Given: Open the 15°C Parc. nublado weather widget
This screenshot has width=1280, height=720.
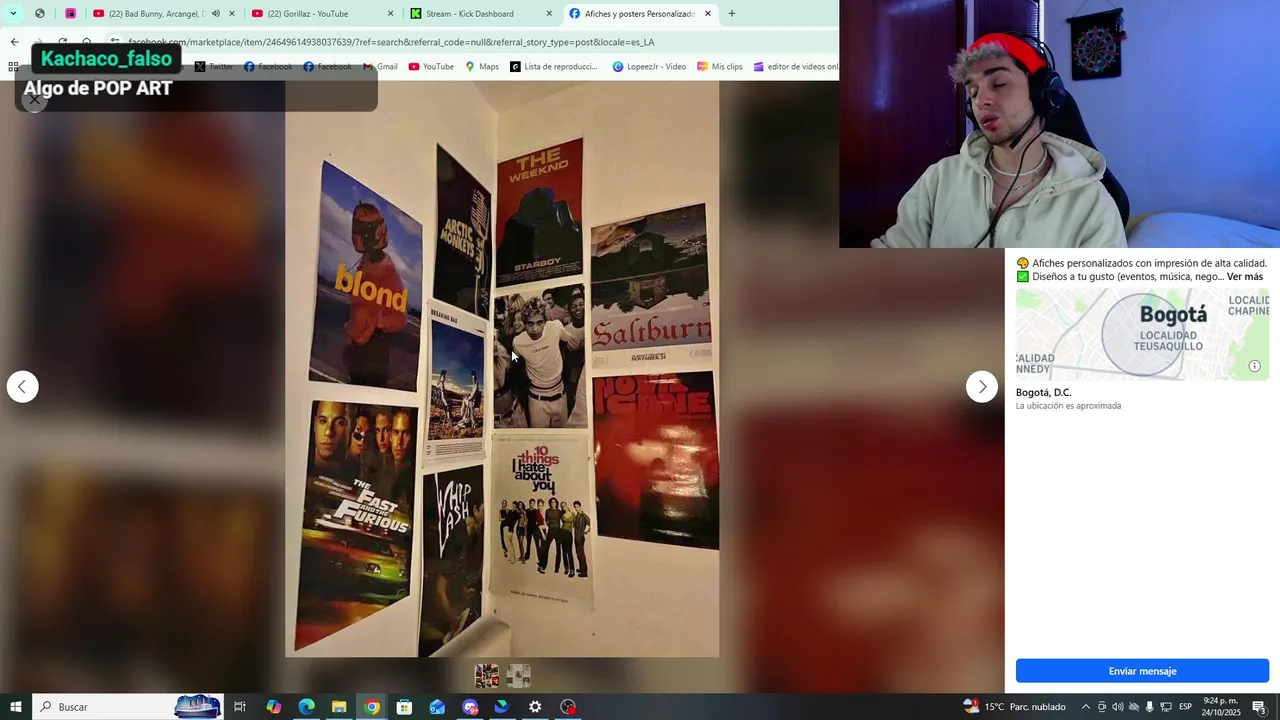Looking at the screenshot, I should pyautogui.click(x=1014, y=707).
